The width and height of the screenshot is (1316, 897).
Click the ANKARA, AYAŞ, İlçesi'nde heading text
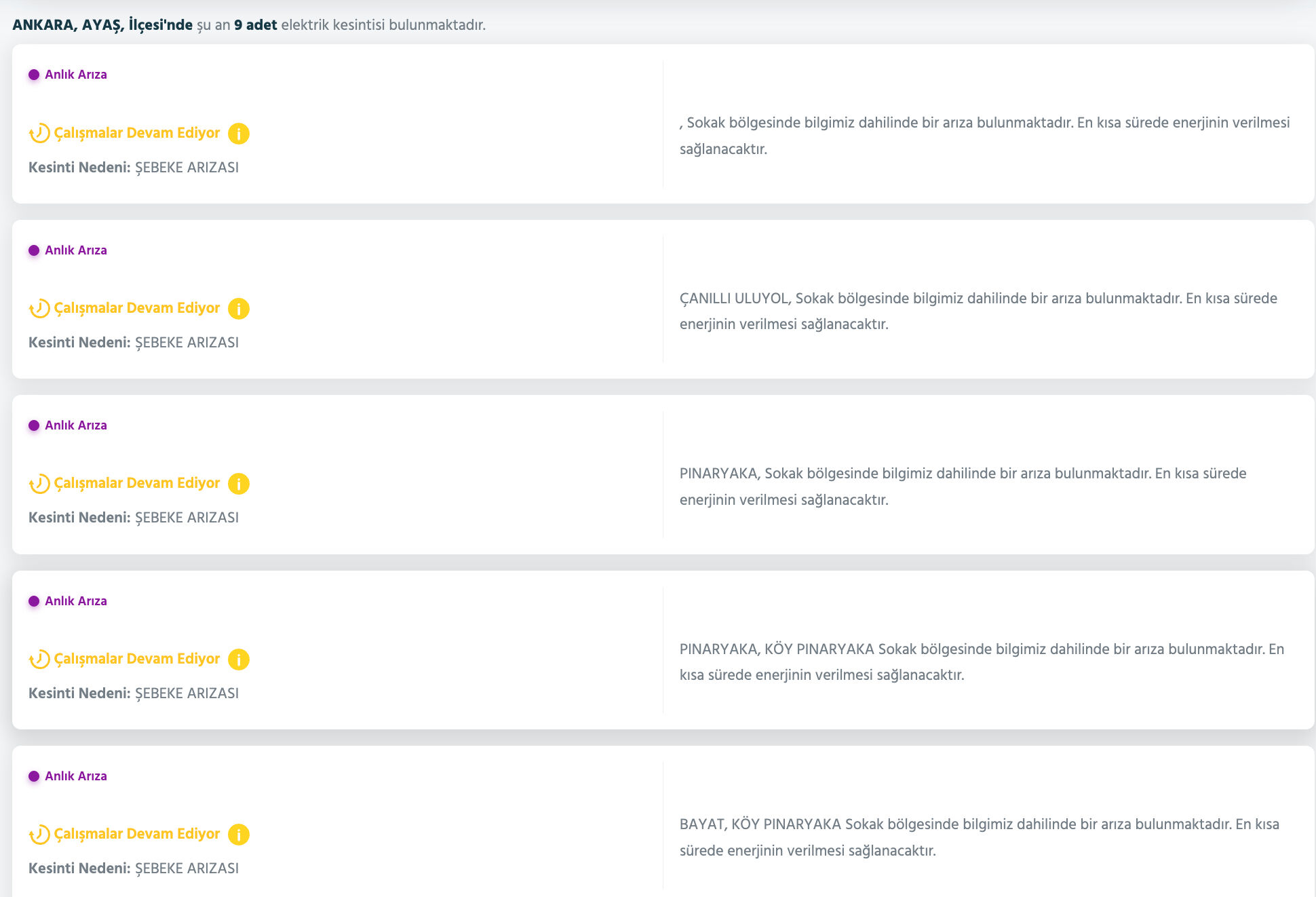[102, 25]
